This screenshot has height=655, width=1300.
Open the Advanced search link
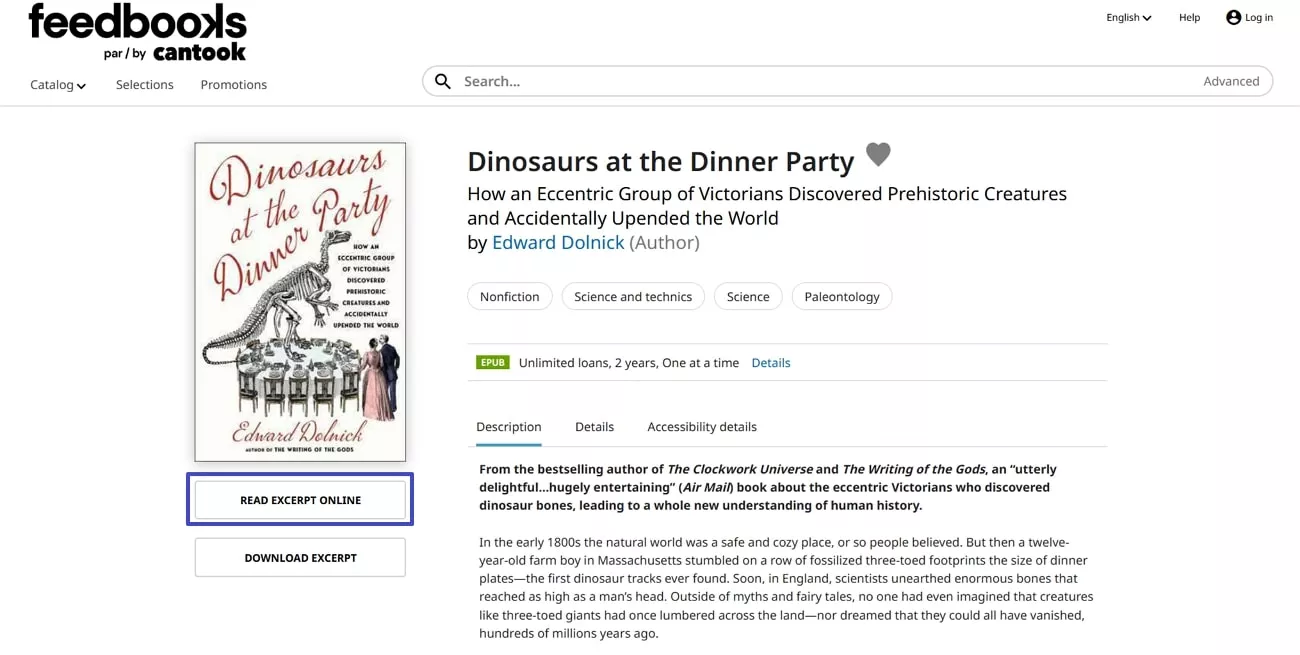click(x=1231, y=82)
